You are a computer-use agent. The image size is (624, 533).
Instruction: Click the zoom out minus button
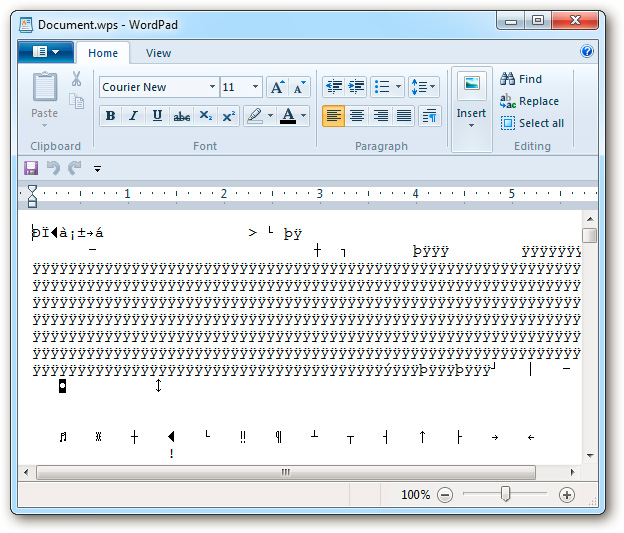point(445,495)
